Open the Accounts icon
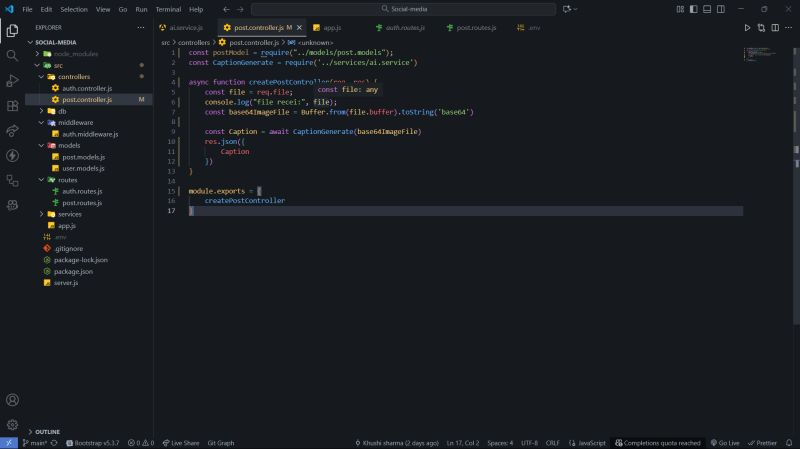This screenshot has width=800, height=449. [x=12, y=400]
